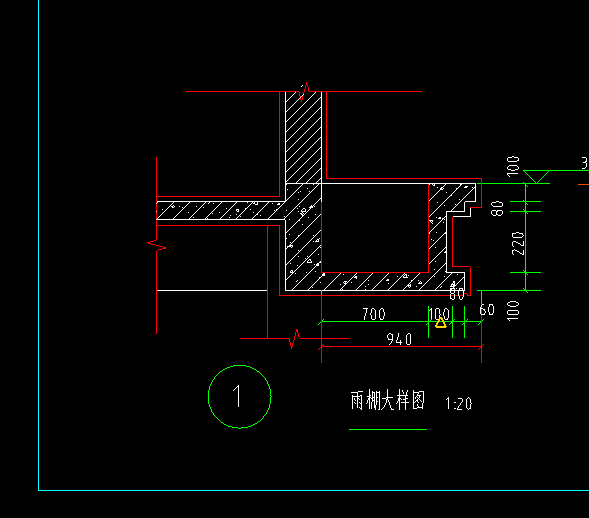589x518 pixels.
Task: Select the green underline beneath the drawing title
Action: pyautogui.click(x=388, y=429)
